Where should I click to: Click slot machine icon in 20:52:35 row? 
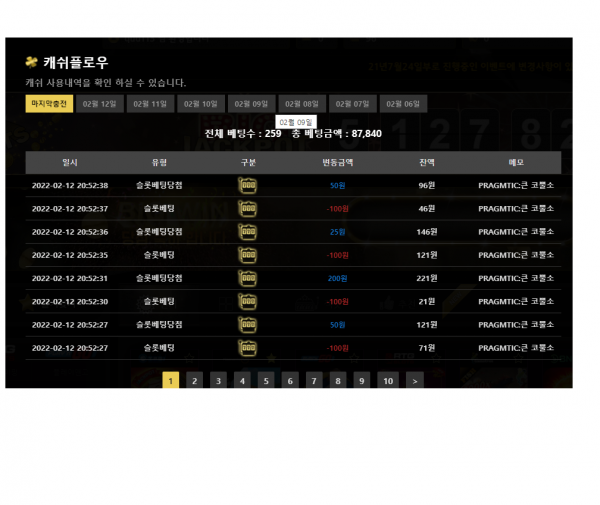[x=248, y=255]
